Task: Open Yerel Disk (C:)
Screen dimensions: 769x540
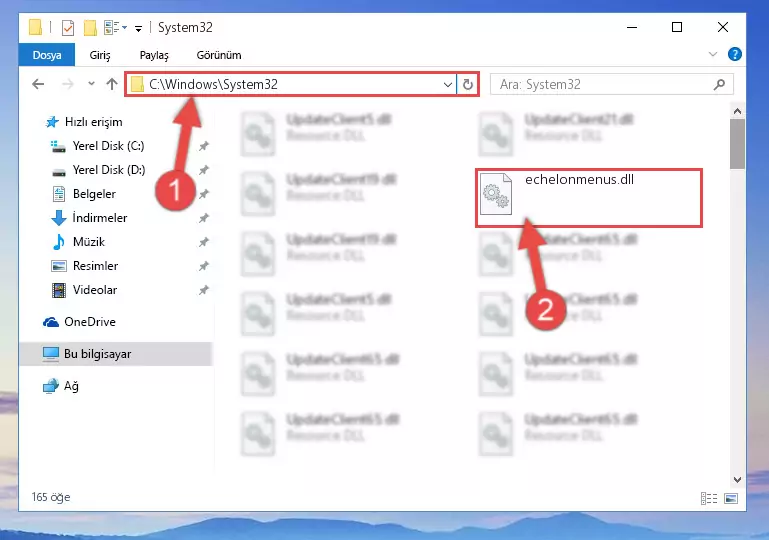Action: pyautogui.click(x=108, y=146)
